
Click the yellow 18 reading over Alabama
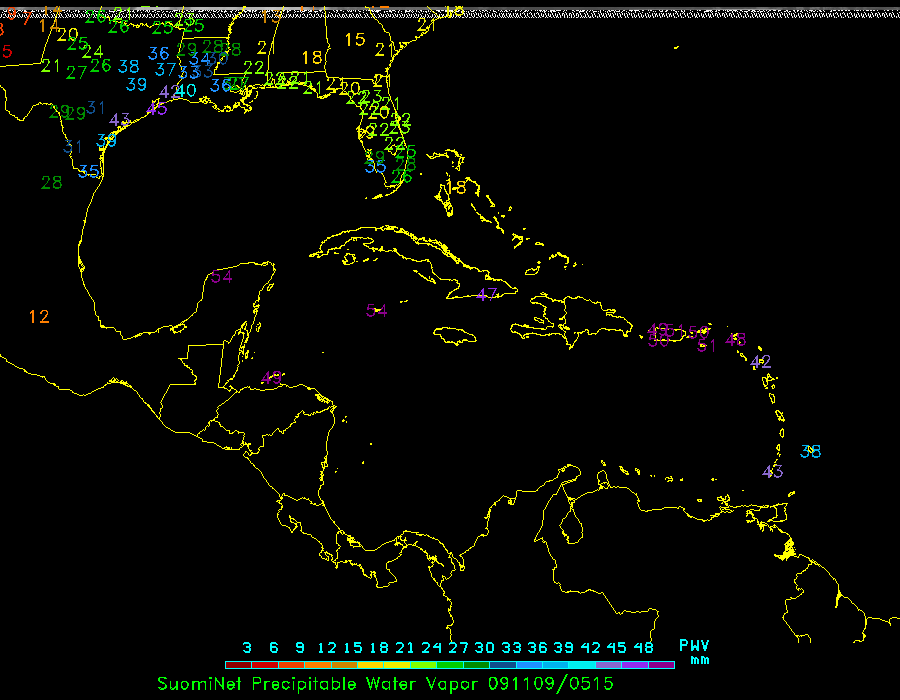(312, 58)
